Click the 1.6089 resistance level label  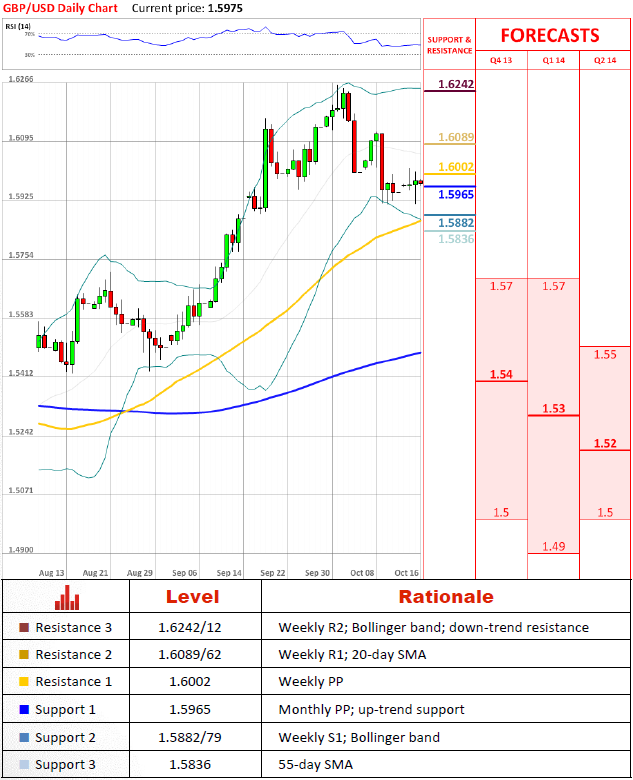(456, 137)
